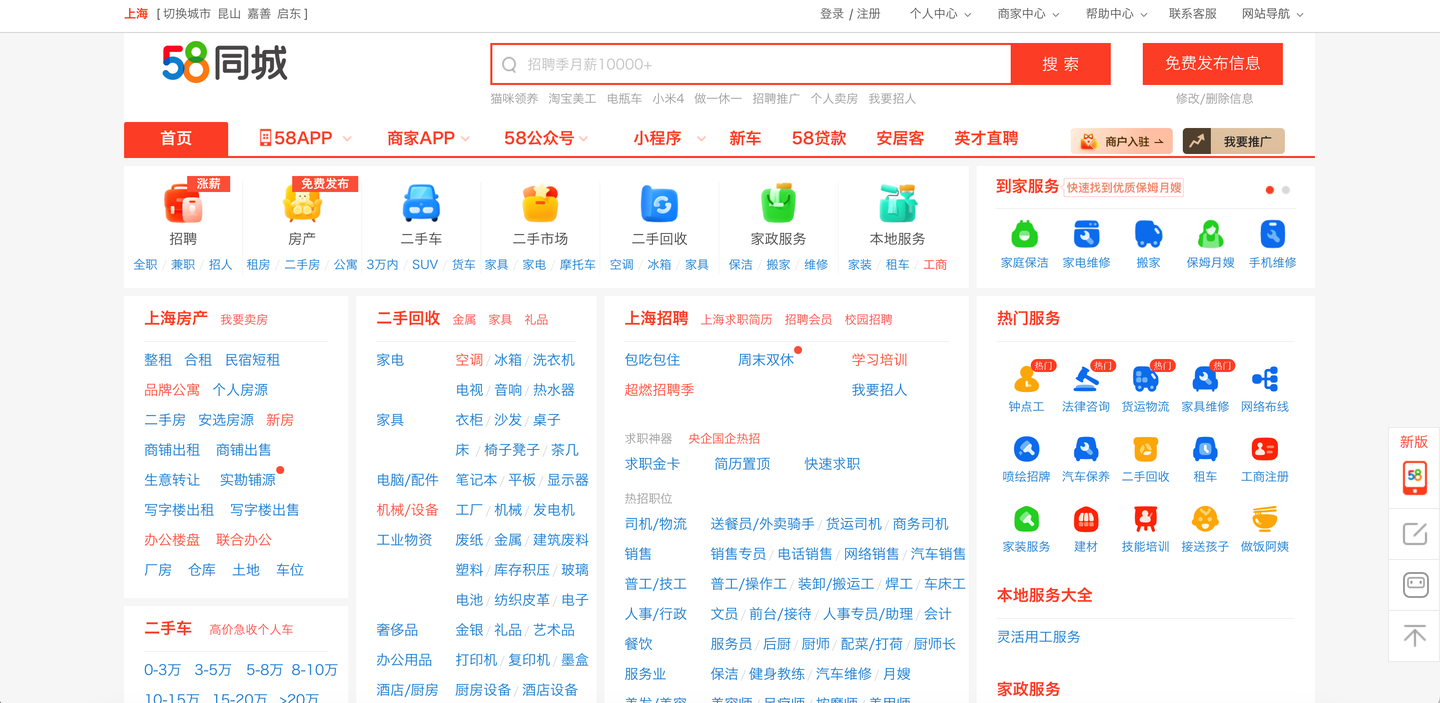
Task: Click the 登录 link
Action: pyautogui.click(x=832, y=14)
